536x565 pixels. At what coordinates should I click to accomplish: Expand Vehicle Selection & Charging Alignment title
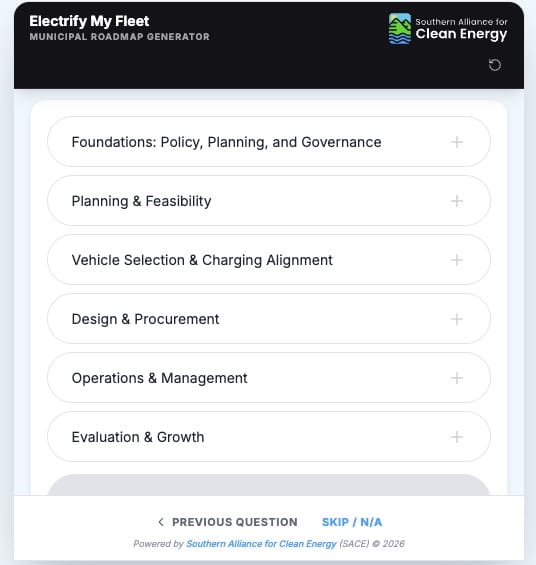[202, 260]
